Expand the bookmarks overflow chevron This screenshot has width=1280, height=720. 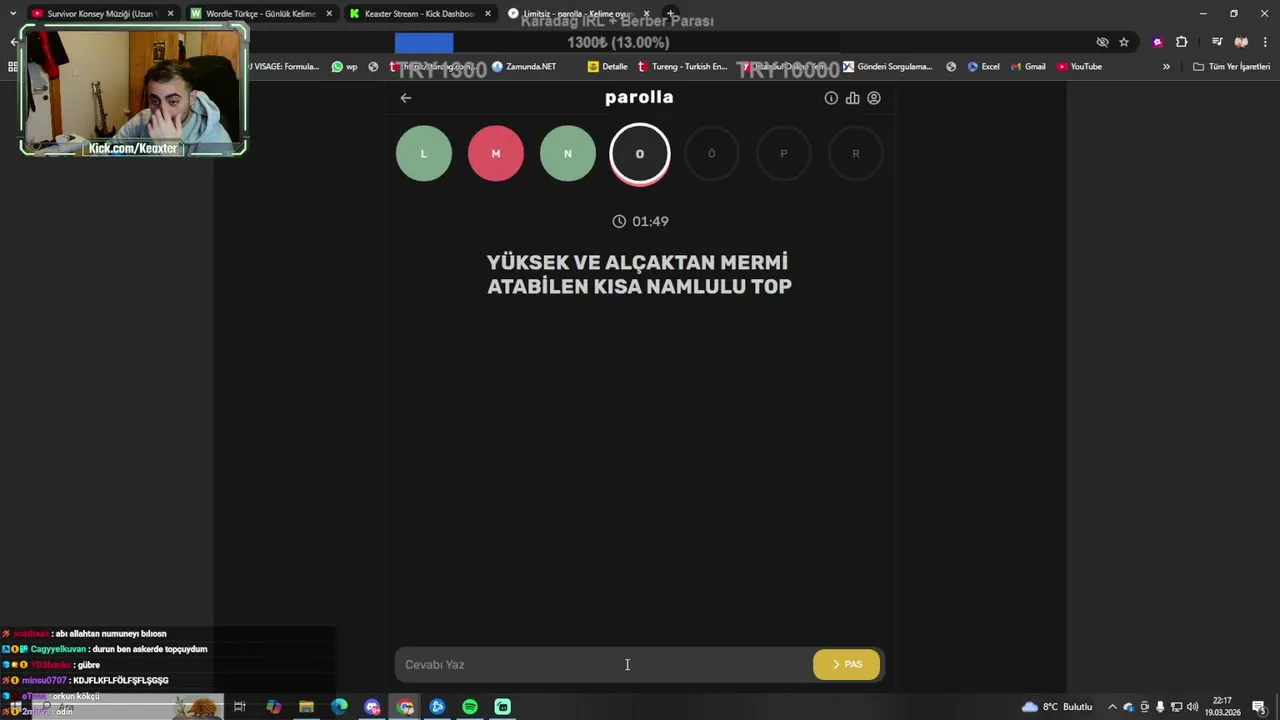[1166, 67]
